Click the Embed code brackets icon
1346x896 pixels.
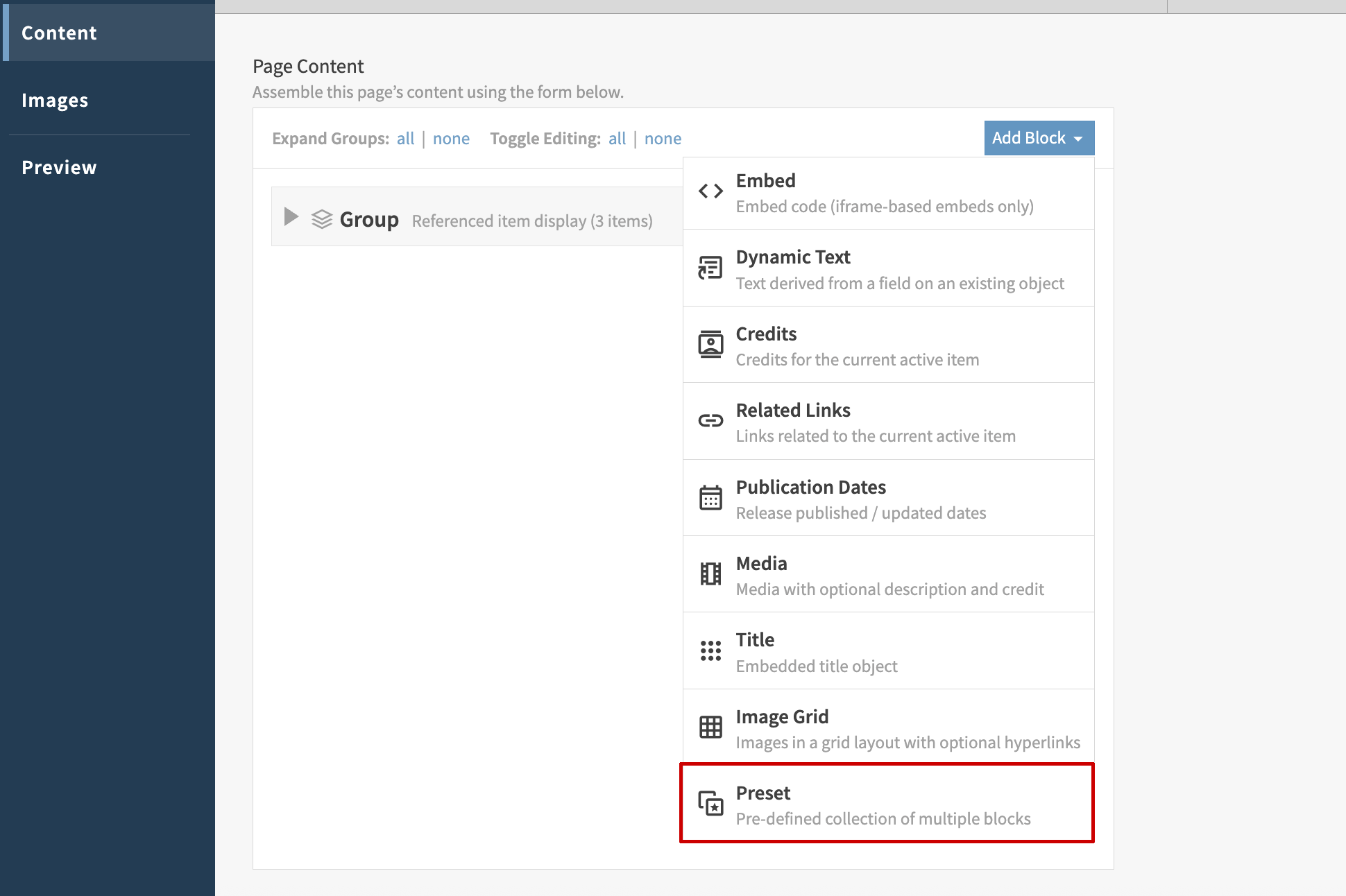pyautogui.click(x=710, y=191)
